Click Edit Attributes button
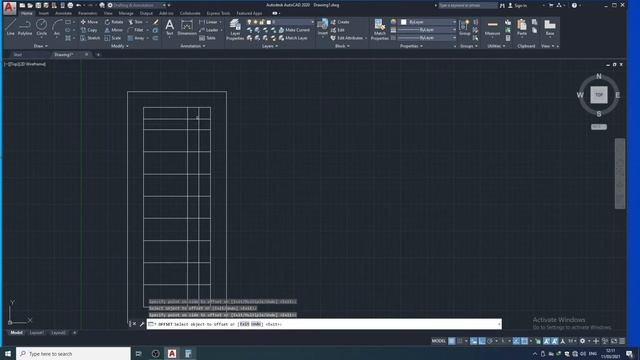This screenshot has width=640, height=360. tap(347, 38)
